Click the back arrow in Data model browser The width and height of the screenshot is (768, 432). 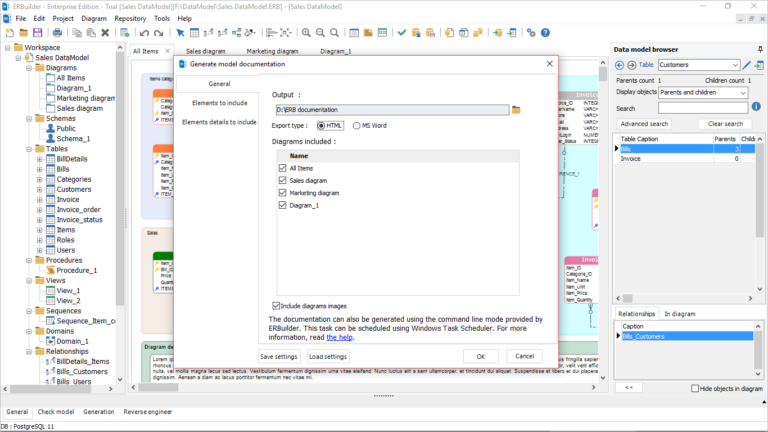[619, 65]
